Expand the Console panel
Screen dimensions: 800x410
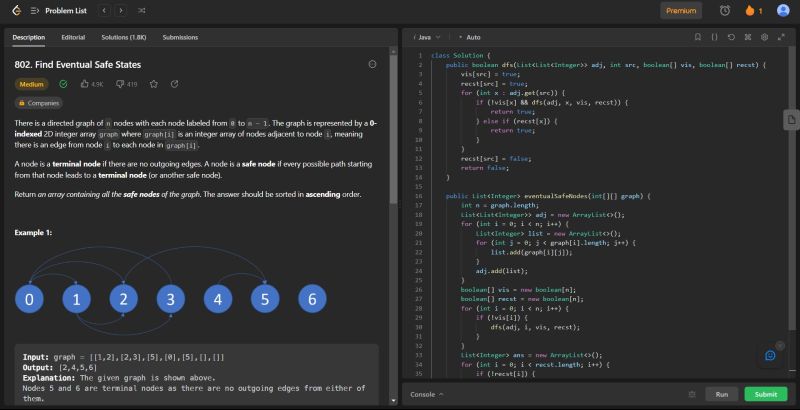click(427, 394)
